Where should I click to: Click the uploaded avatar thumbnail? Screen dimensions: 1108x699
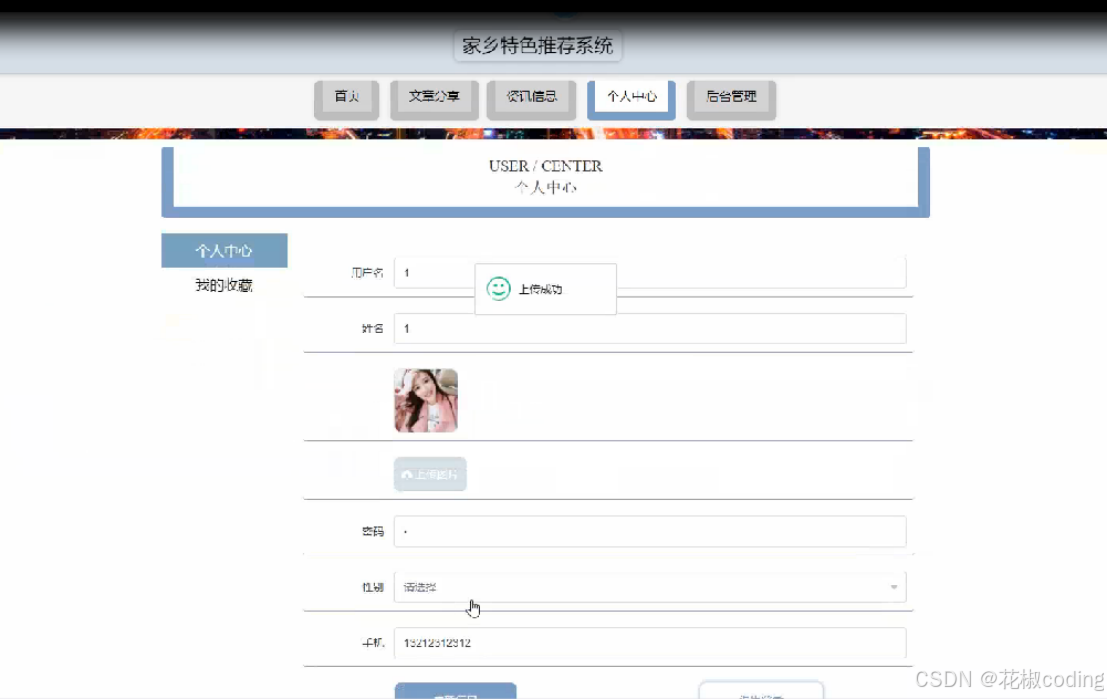[x=426, y=400]
